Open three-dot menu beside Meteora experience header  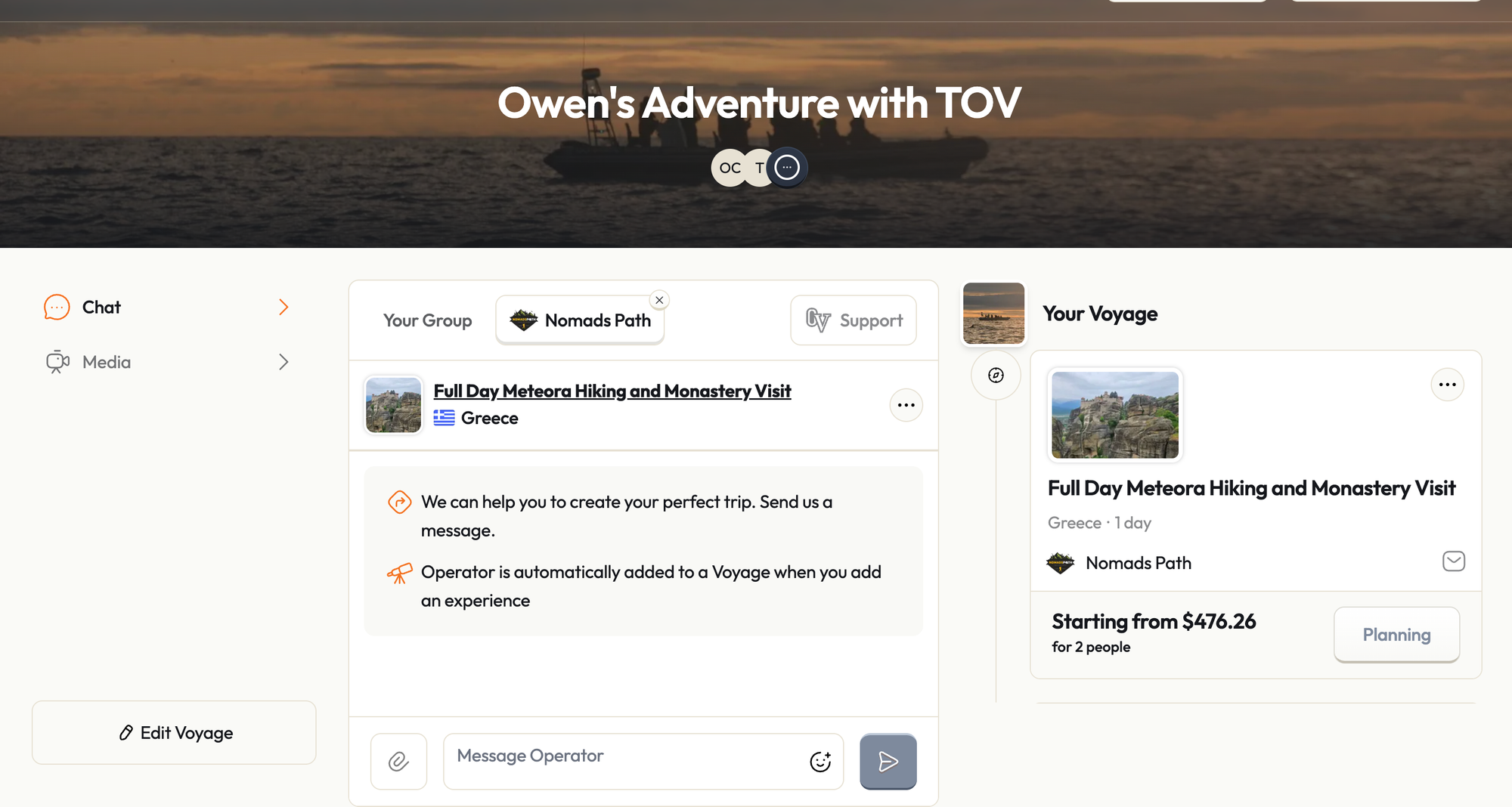tap(906, 405)
